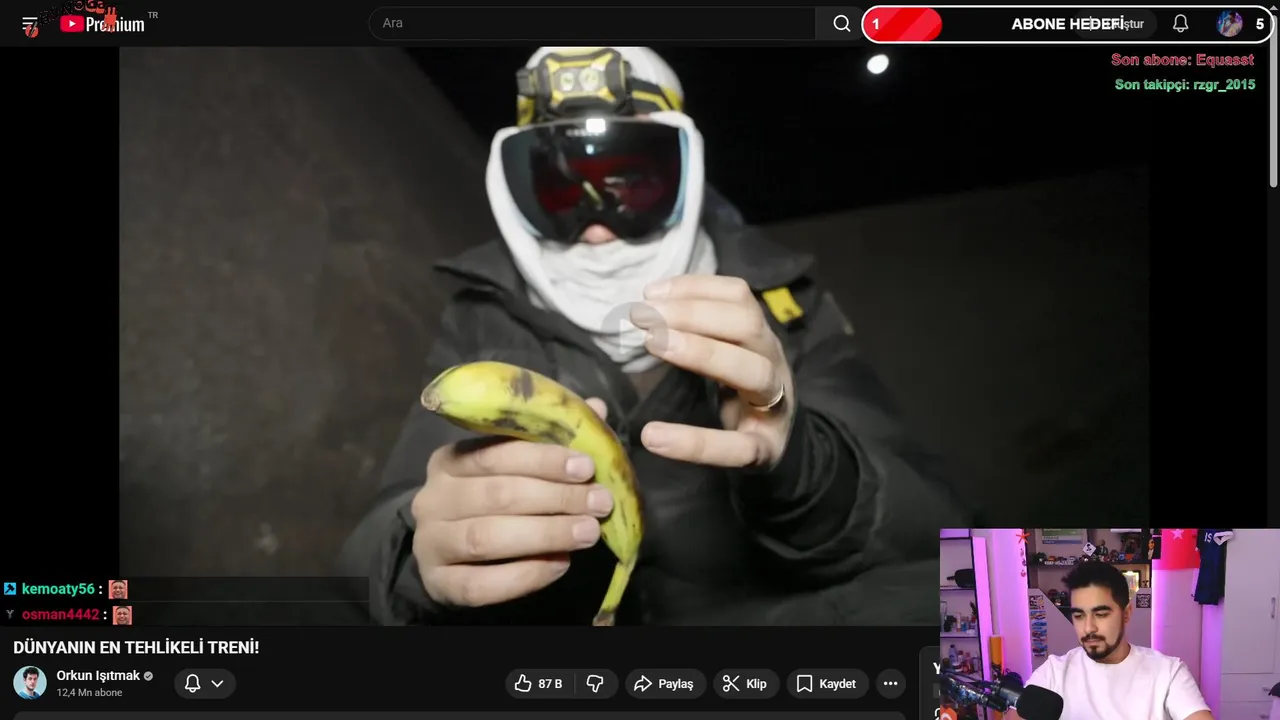Save video with Kaydet button
Viewport: 1280px width, 720px height.
pyautogui.click(x=826, y=684)
